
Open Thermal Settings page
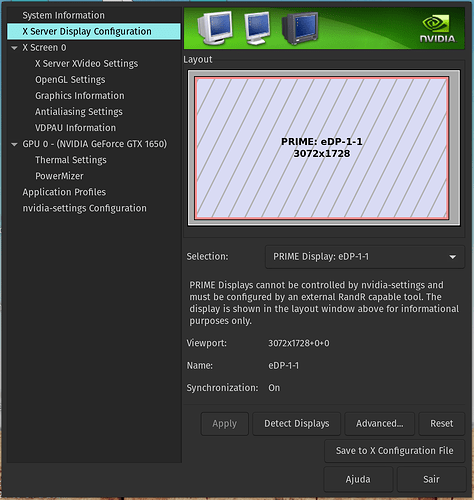pyautogui.click(x=71, y=160)
